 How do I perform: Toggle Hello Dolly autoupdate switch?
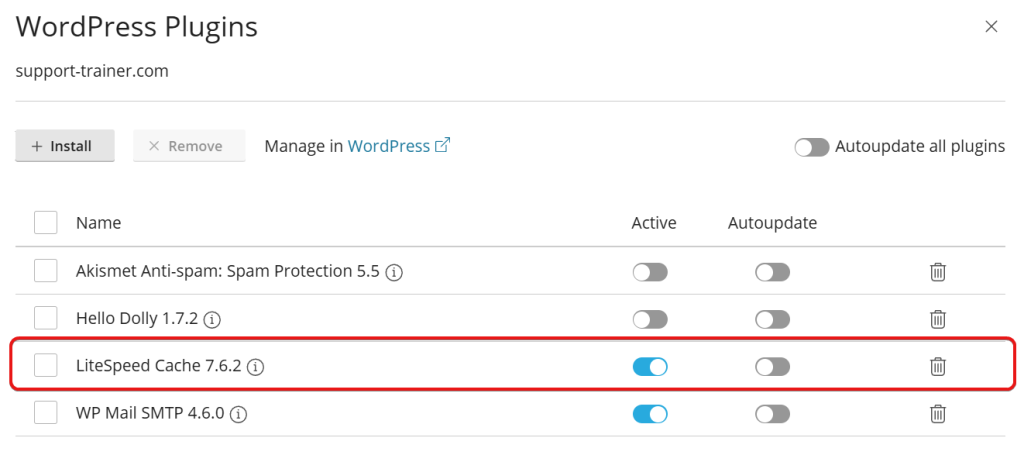point(772,319)
